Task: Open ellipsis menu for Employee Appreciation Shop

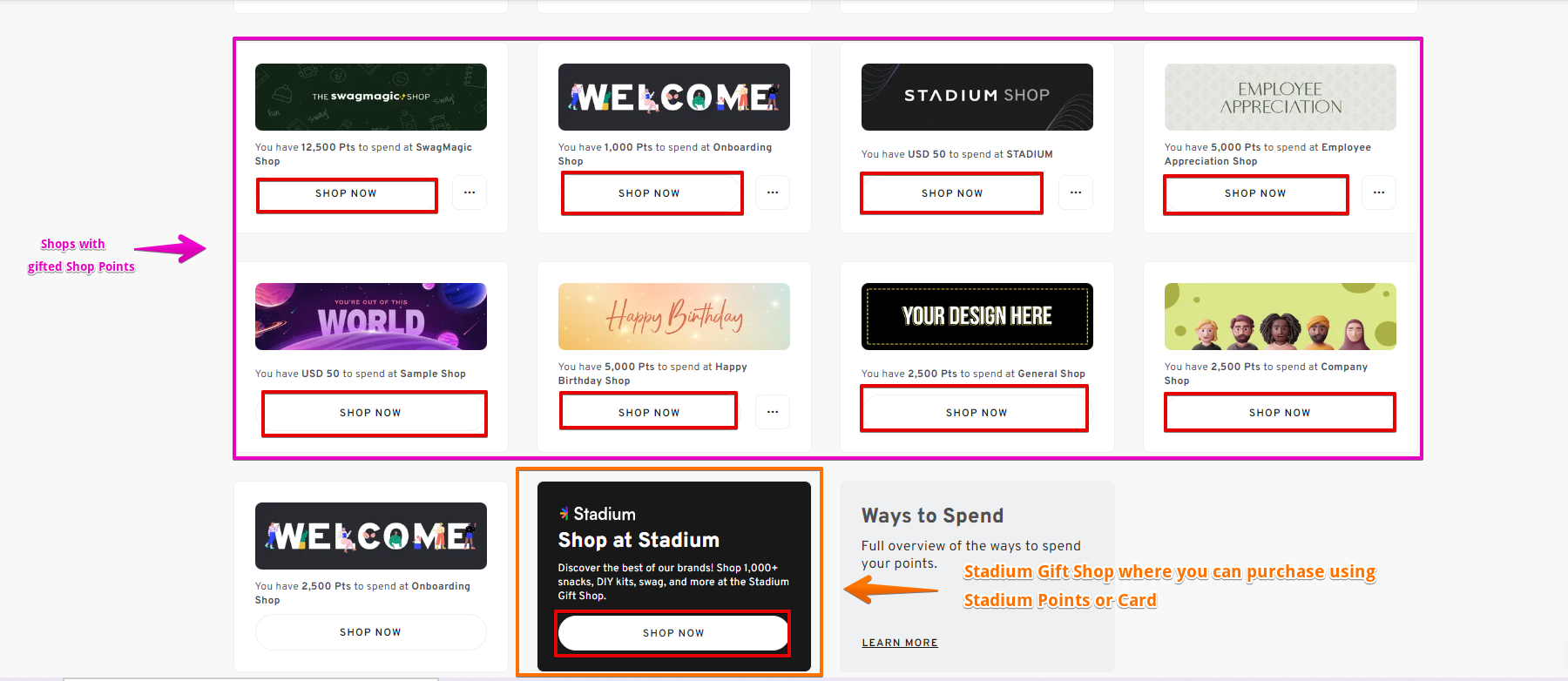Action: click(x=1379, y=192)
